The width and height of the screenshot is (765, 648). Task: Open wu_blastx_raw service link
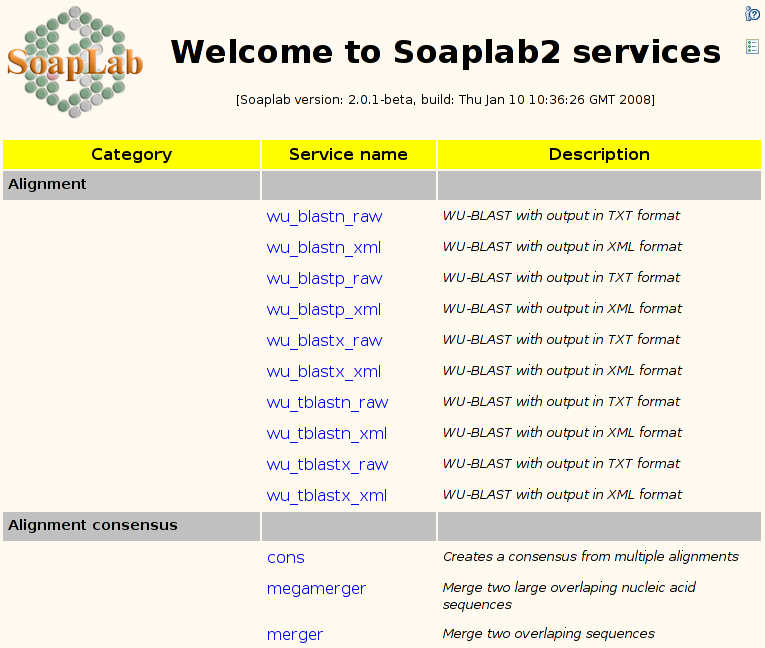pyautogui.click(x=324, y=340)
